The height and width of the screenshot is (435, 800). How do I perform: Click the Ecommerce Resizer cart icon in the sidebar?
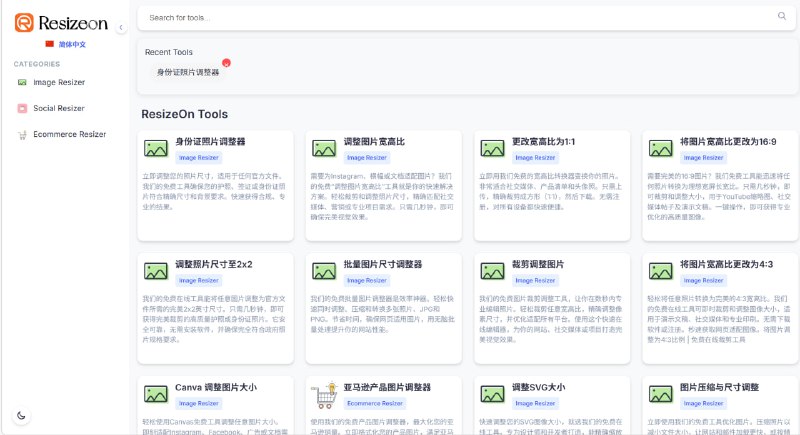(22, 135)
